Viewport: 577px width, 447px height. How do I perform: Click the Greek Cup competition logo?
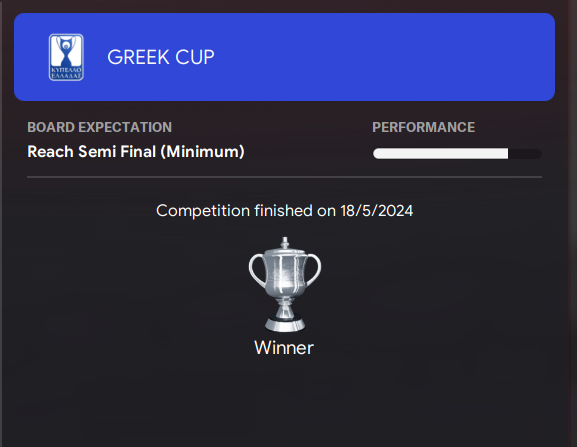click(66, 57)
